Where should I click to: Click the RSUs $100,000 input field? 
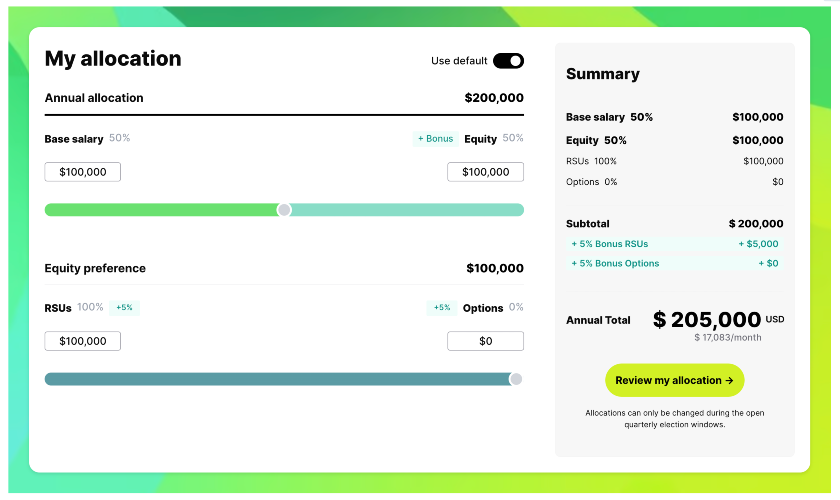82,341
